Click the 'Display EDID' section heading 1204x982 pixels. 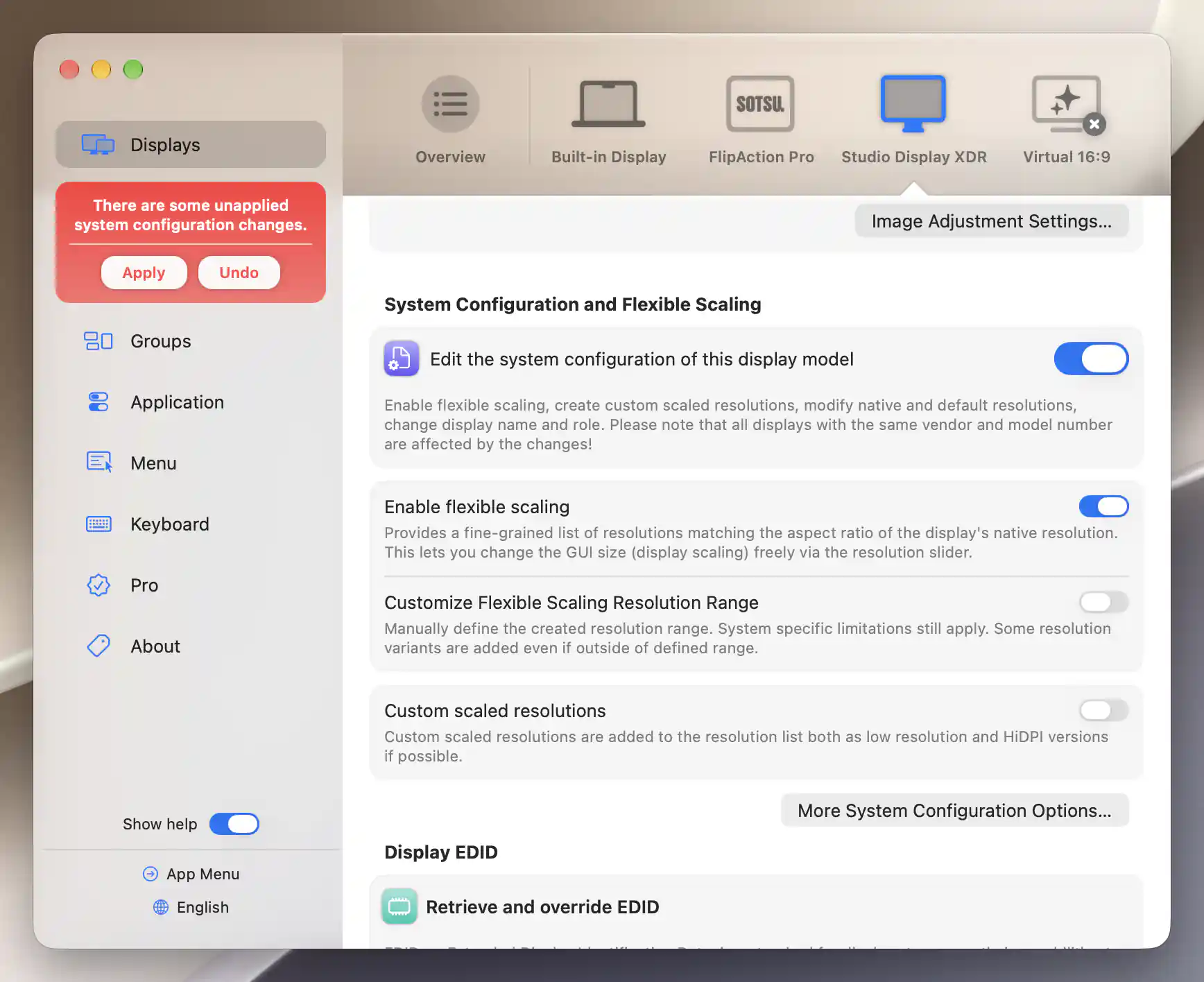(x=440, y=852)
